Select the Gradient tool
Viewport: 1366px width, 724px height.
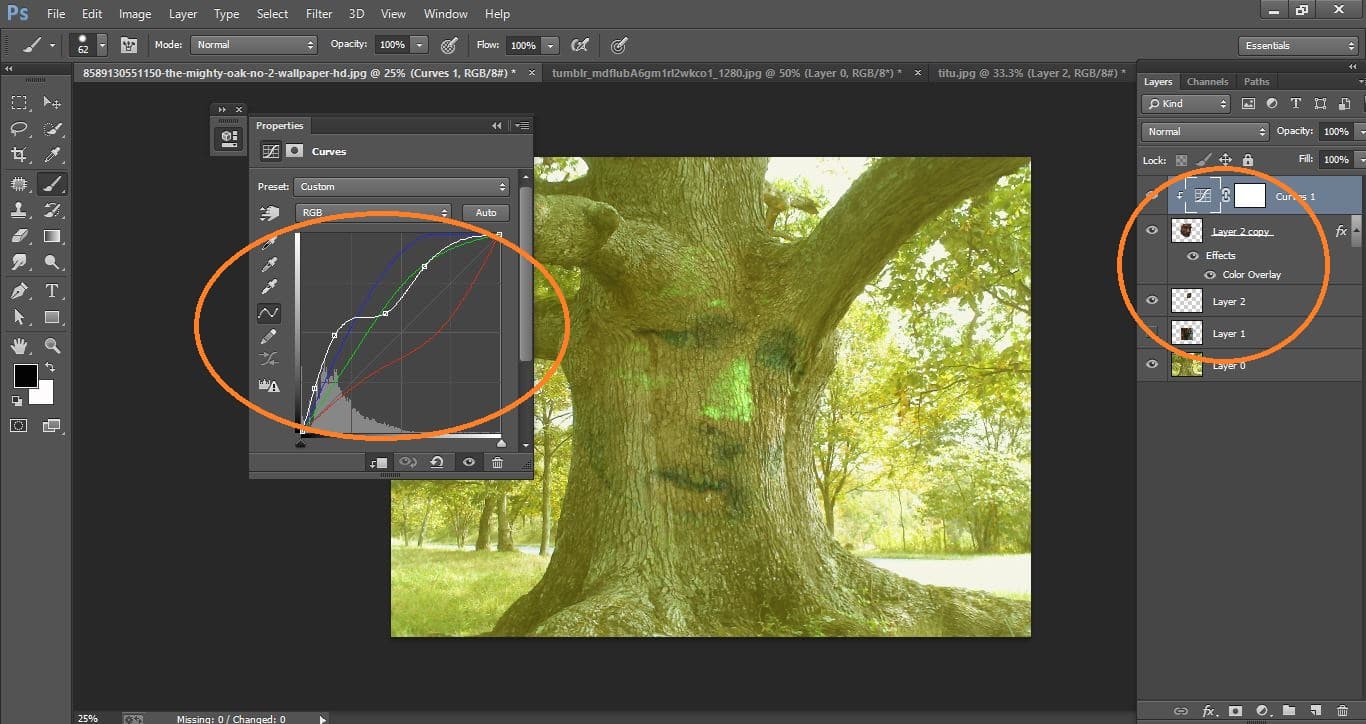[x=53, y=236]
